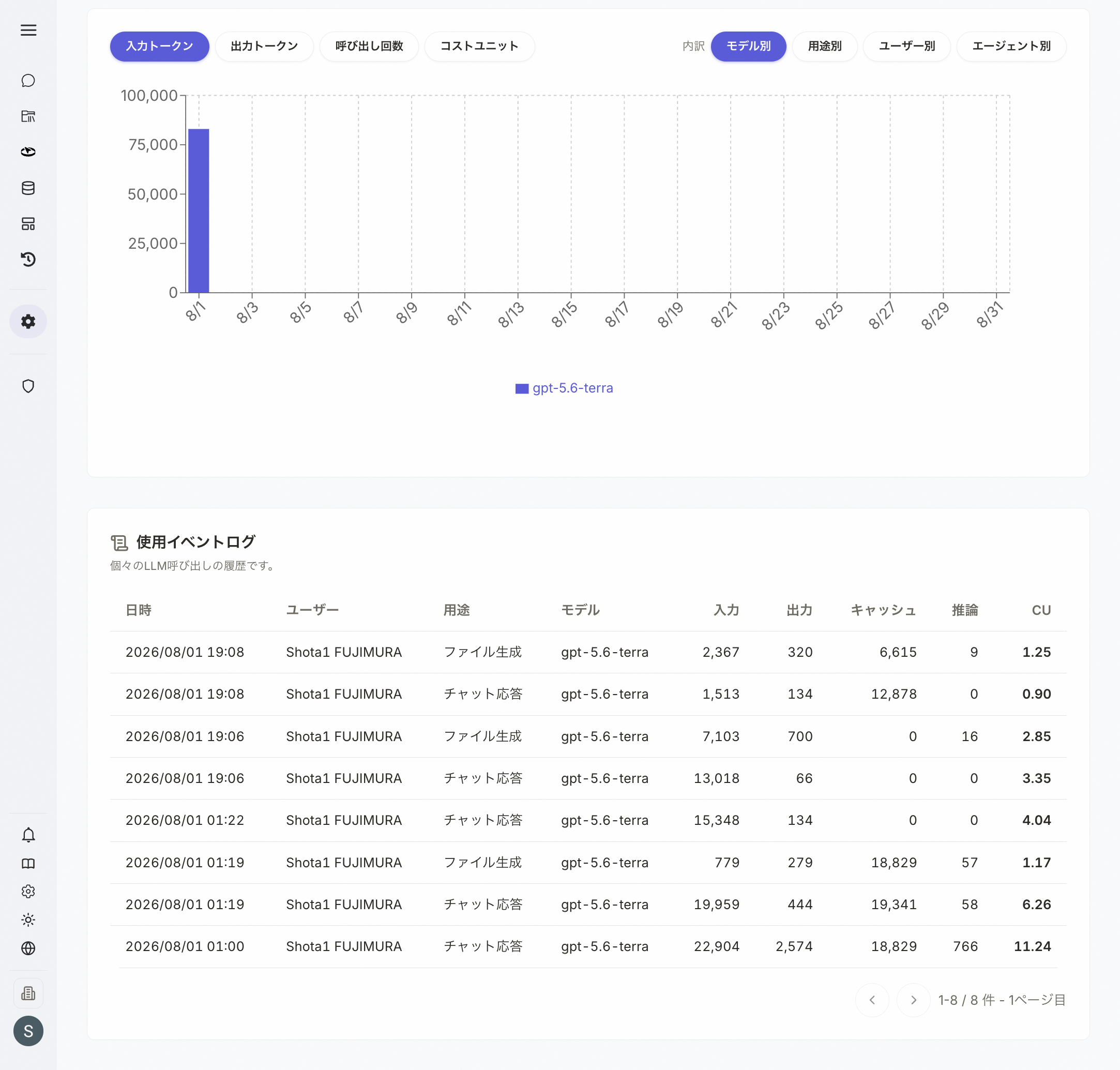Go to previous page of event log
This screenshot has height=1070, width=1120.
click(872, 1000)
